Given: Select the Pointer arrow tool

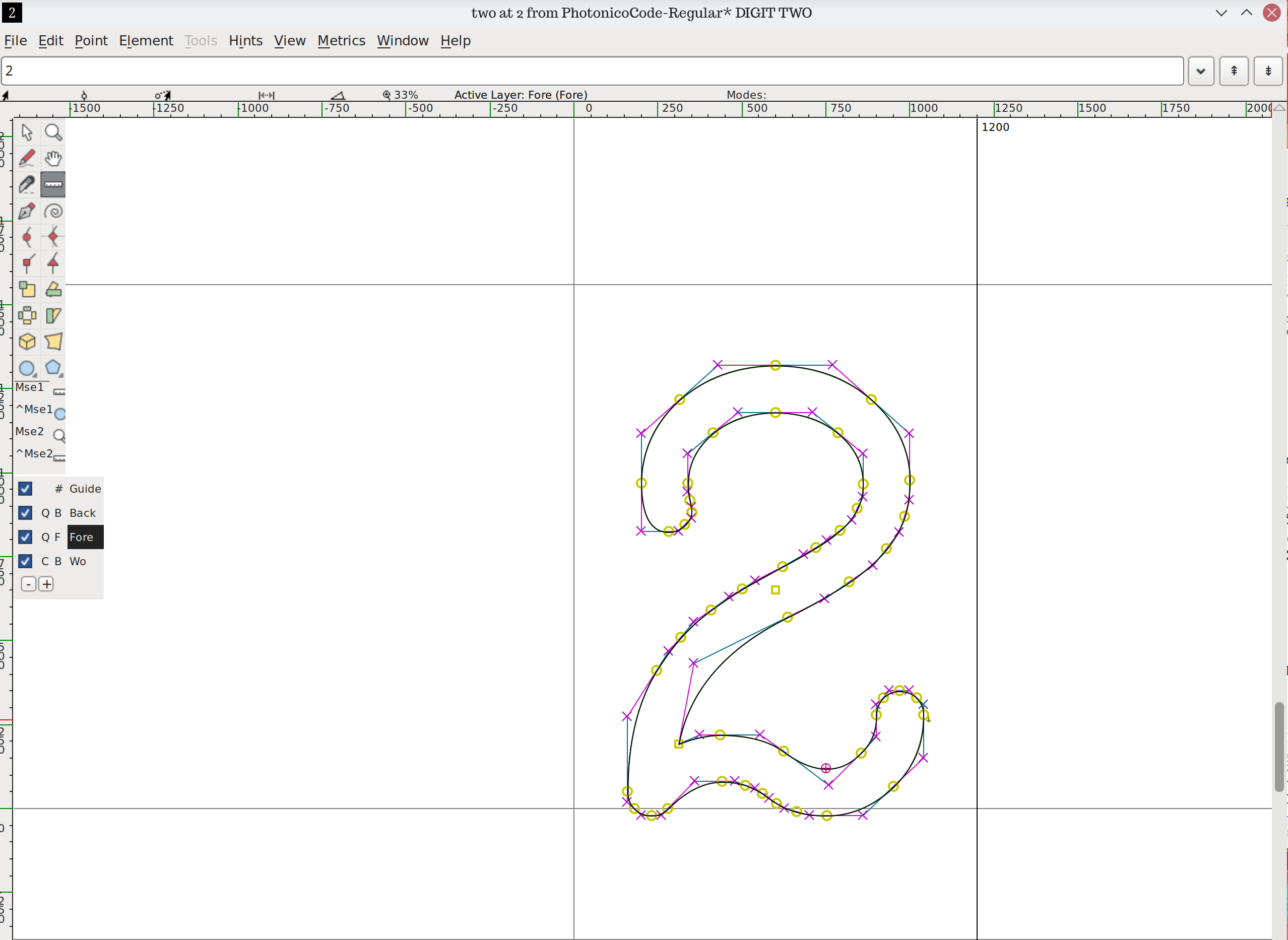Looking at the screenshot, I should pyautogui.click(x=27, y=132).
